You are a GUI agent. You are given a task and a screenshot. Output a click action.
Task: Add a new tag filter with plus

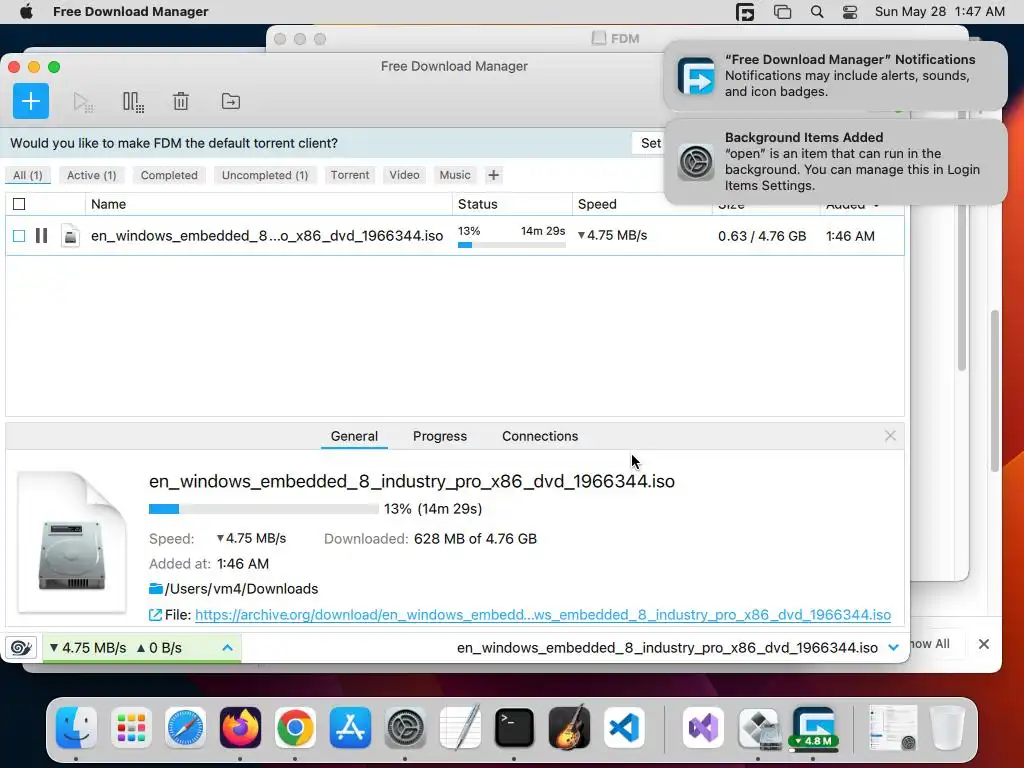494,175
